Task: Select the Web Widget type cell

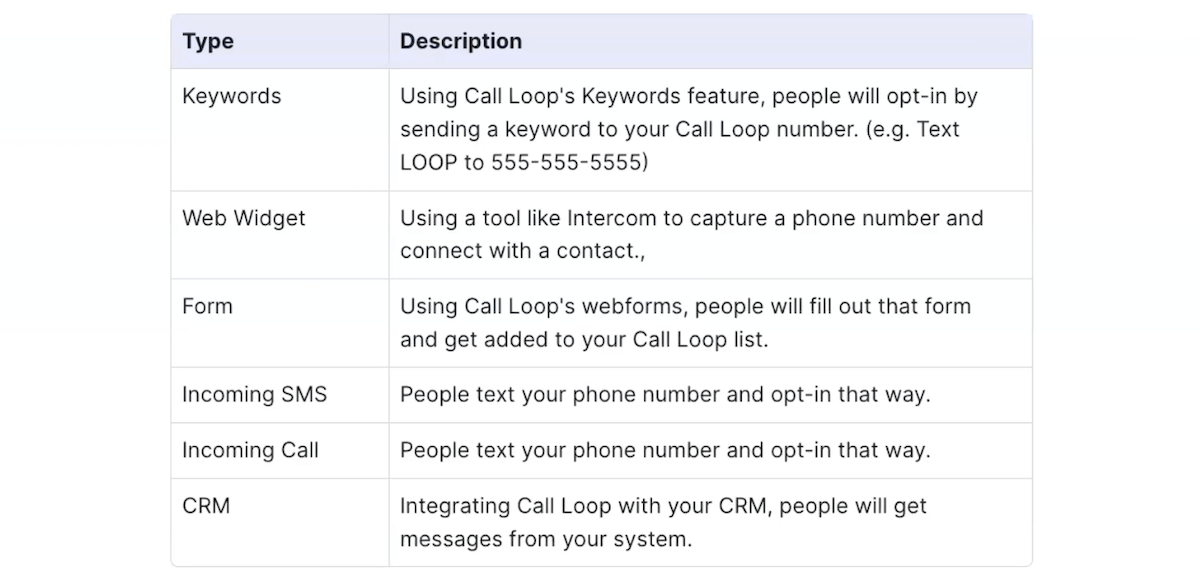Action: point(280,234)
